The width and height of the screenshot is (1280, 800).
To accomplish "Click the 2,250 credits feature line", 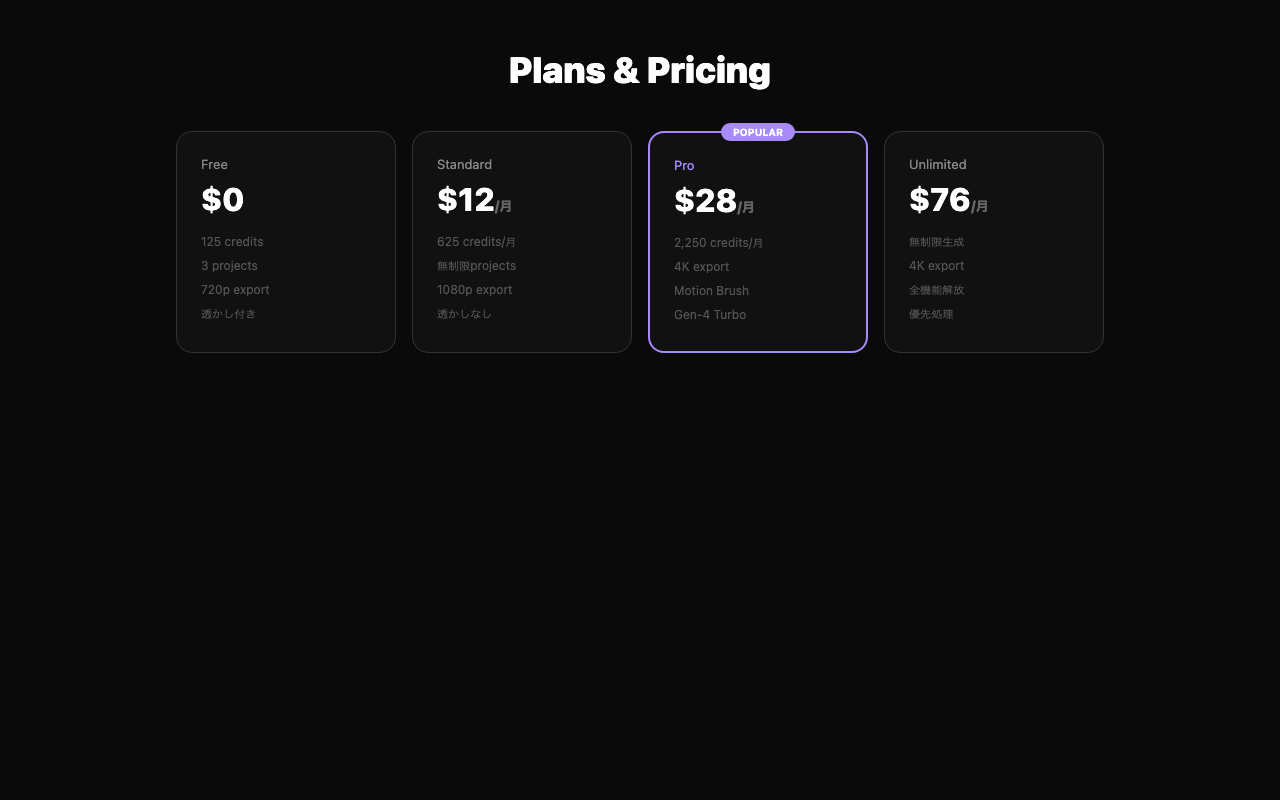I will click(718, 243).
